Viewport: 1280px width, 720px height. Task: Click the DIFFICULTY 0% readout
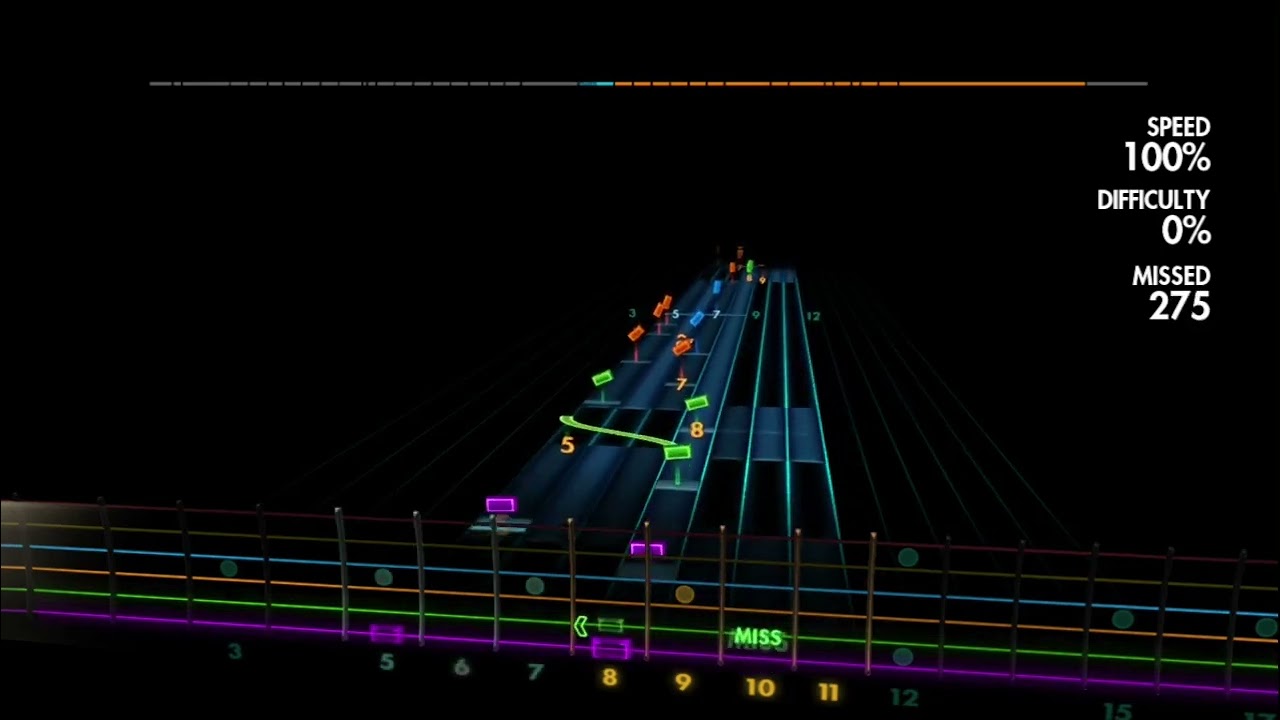pyautogui.click(x=1154, y=217)
